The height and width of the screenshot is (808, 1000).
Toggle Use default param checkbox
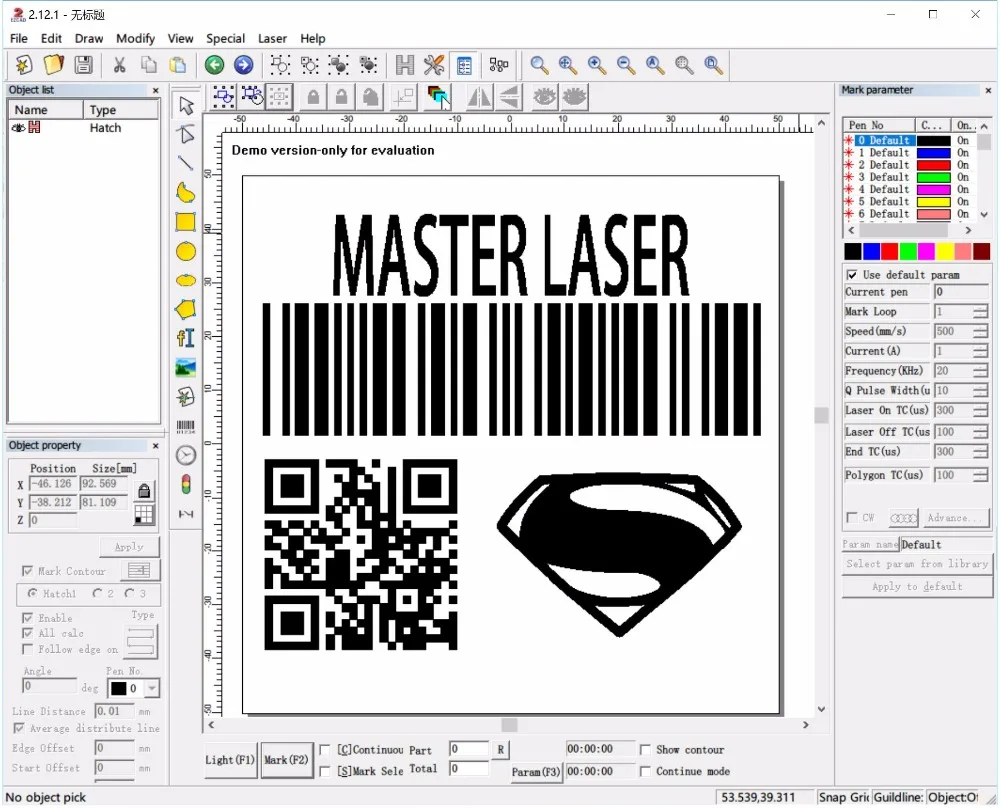pyautogui.click(x=851, y=275)
